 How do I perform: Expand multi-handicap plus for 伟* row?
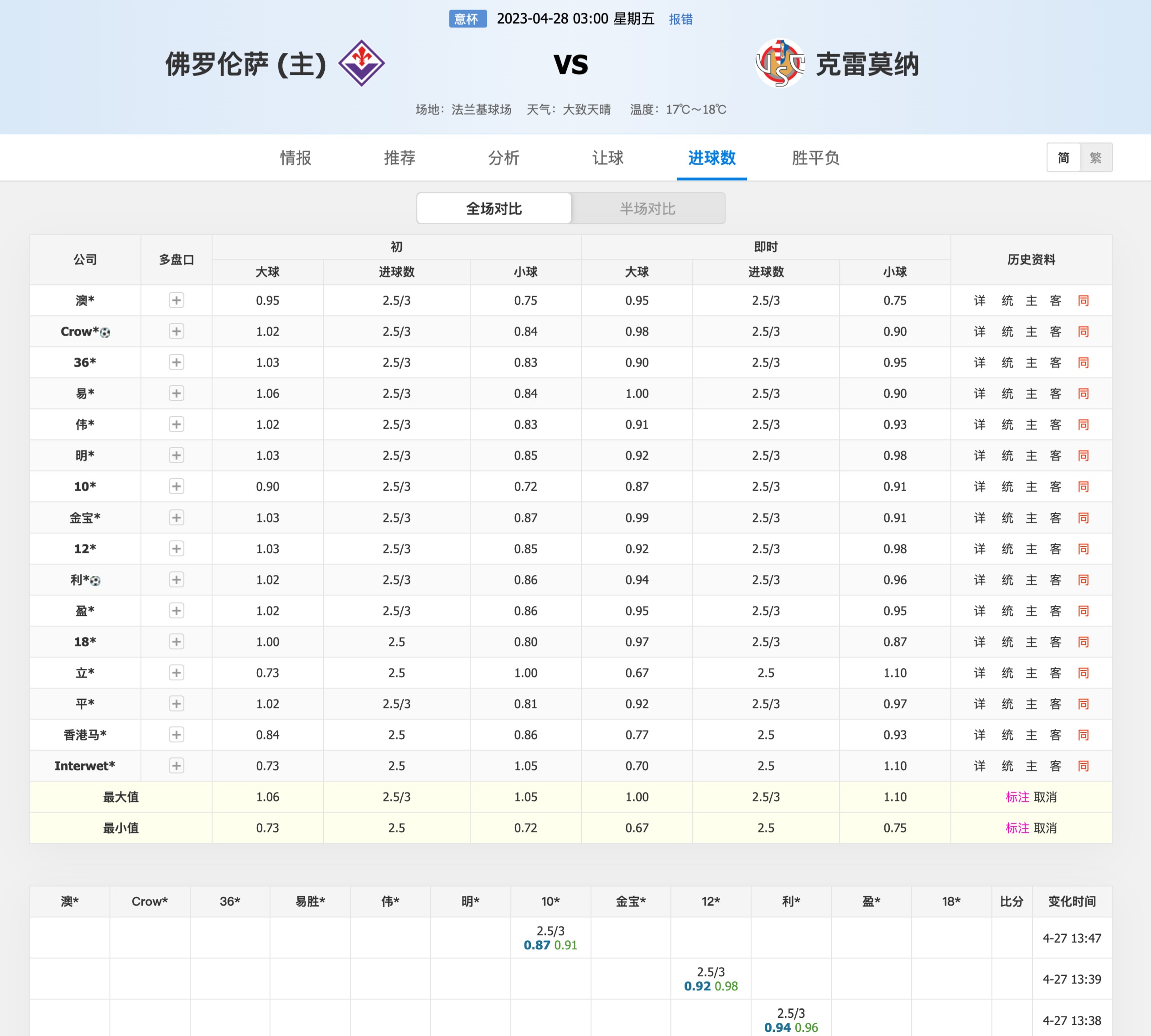(x=176, y=424)
